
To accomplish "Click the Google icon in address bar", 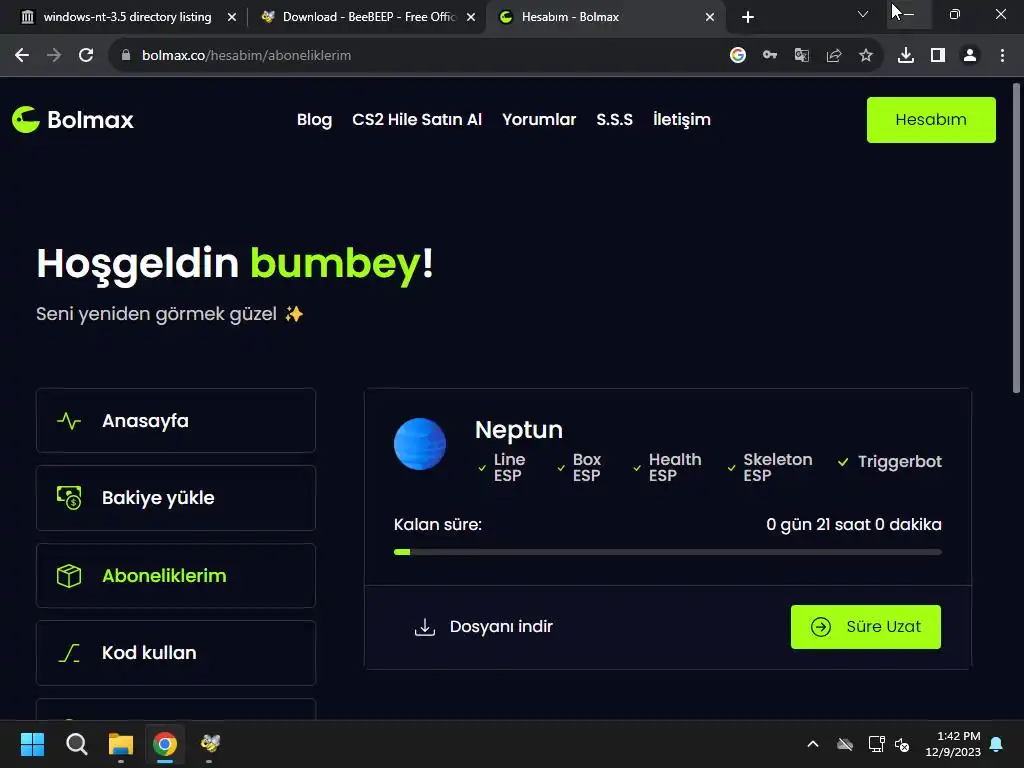I will [738, 56].
